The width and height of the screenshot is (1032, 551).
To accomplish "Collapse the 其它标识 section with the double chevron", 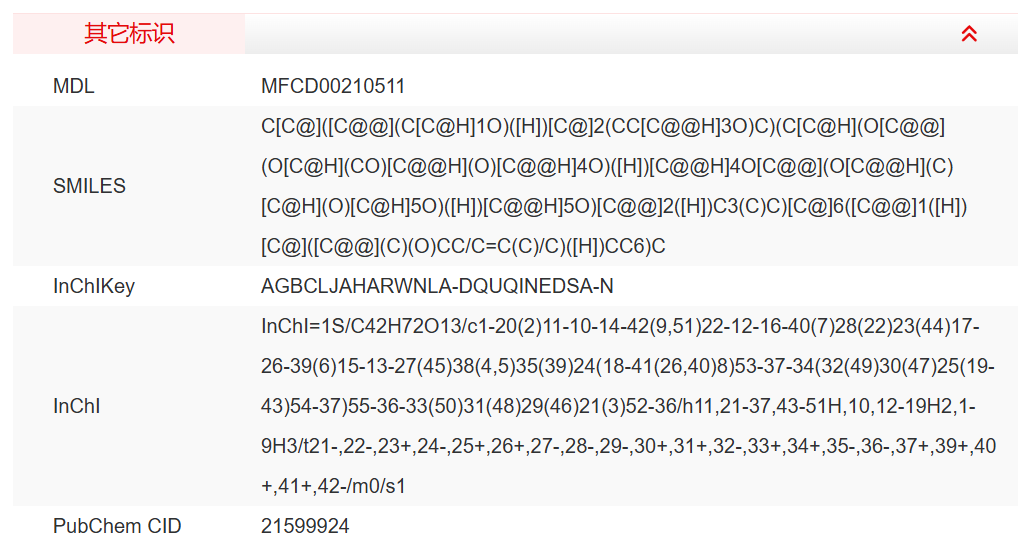I will pos(968,34).
